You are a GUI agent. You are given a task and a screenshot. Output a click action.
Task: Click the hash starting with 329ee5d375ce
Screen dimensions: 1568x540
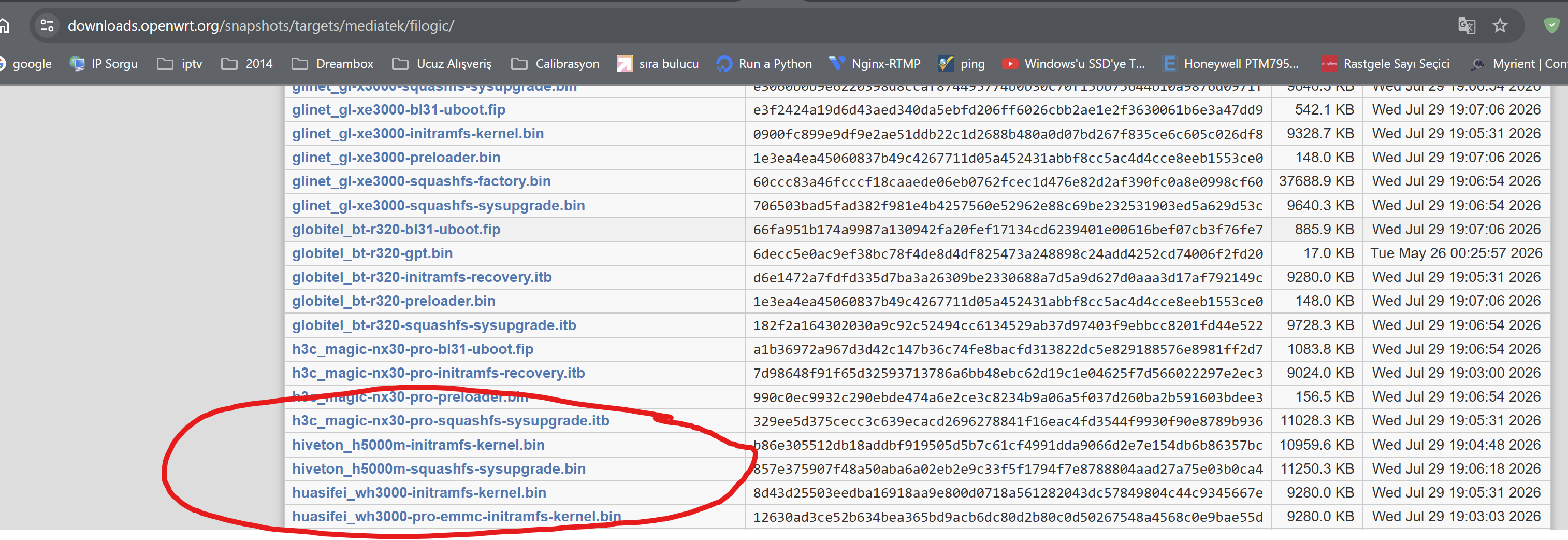(x=1008, y=420)
